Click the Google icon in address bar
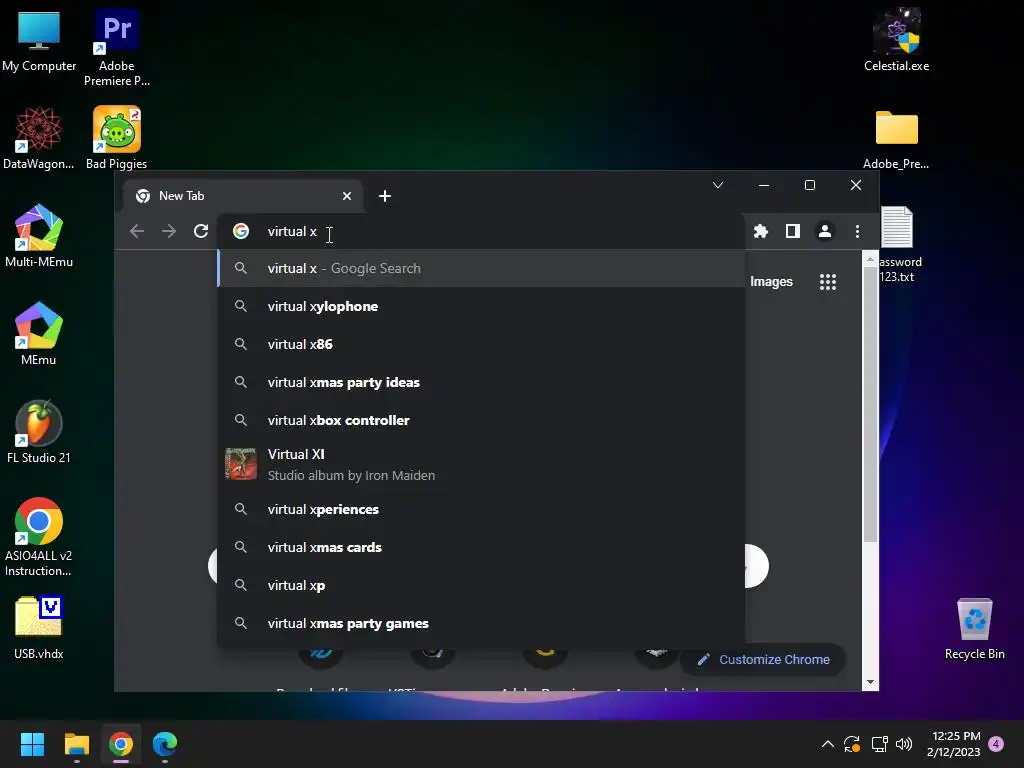The image size is (1024, 768). tap(241, 231)
